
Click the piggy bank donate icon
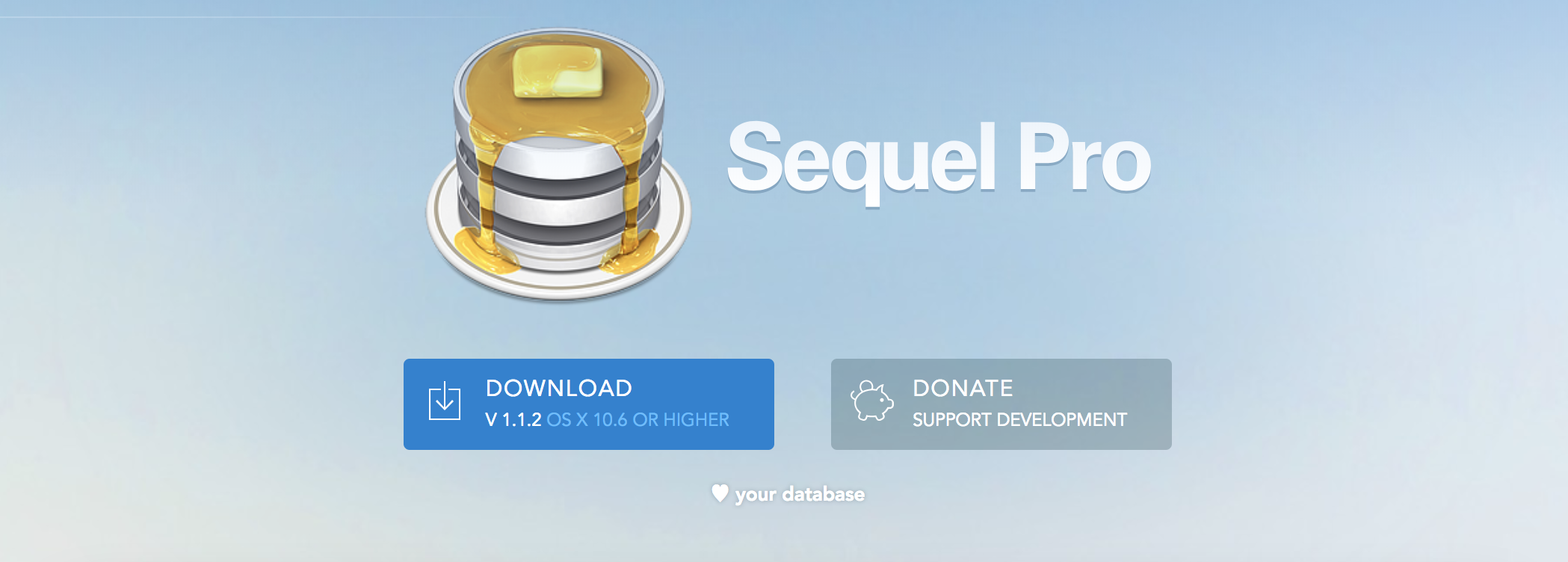pyautogui.click(x=871, y=401)
